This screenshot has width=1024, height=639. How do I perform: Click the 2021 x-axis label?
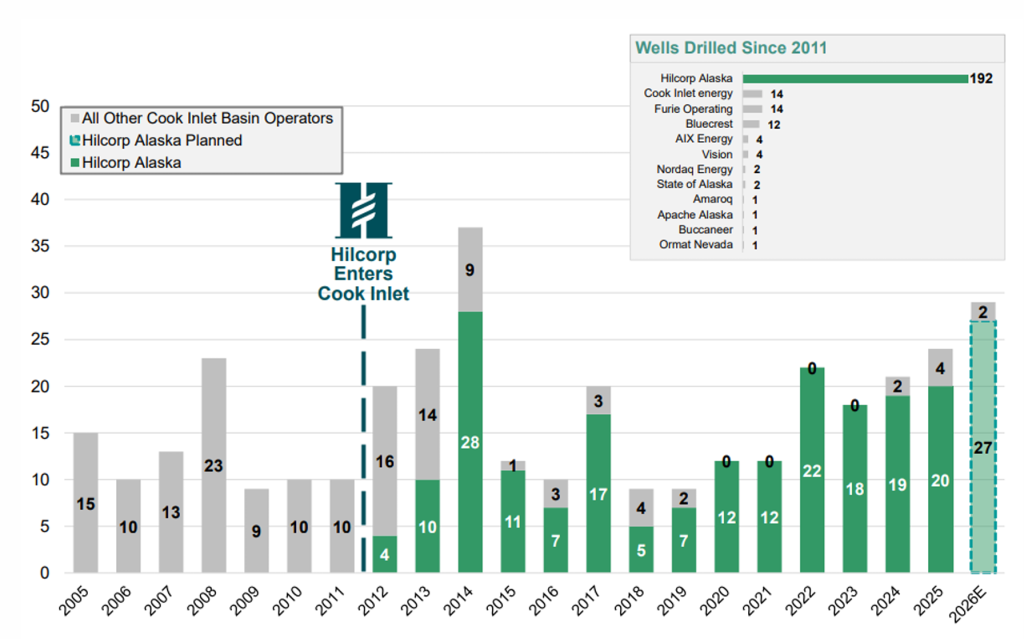point(757,601)
